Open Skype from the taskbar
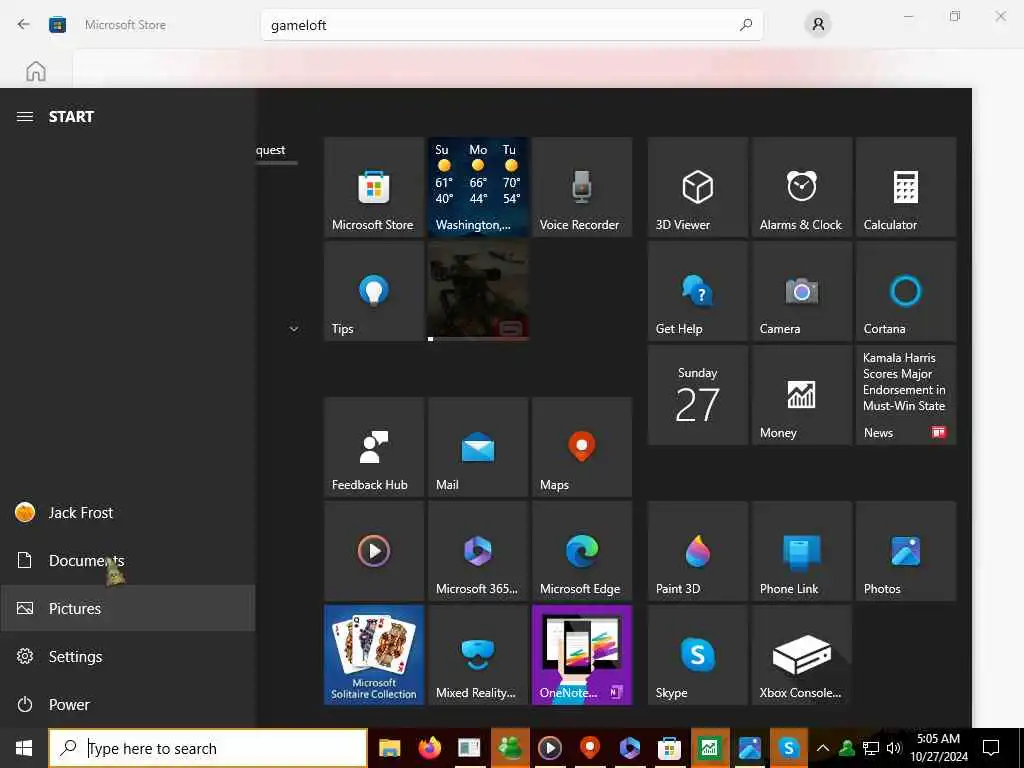Image resolution: width=1024 pixels, height=768 pixels. pos(789,748)
